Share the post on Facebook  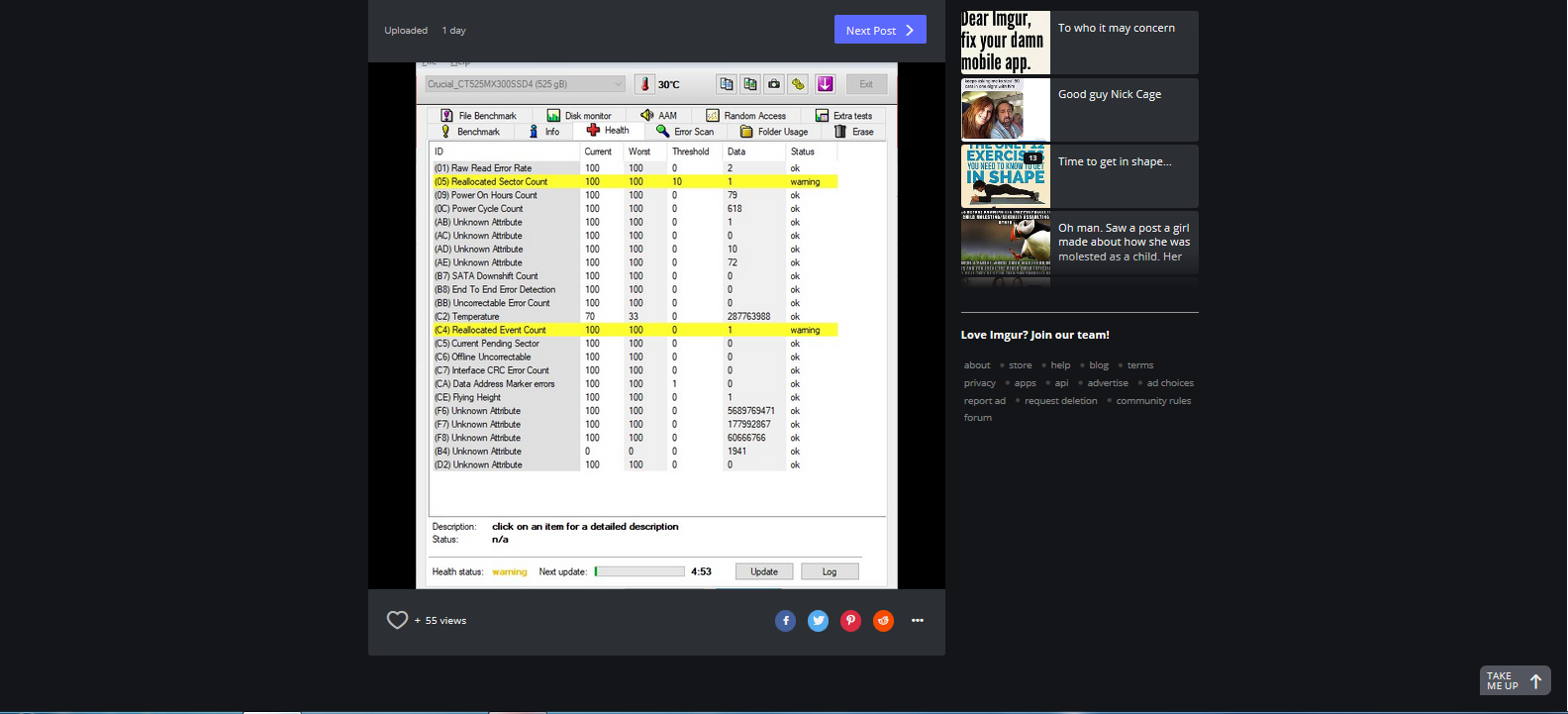coord(785,620)
